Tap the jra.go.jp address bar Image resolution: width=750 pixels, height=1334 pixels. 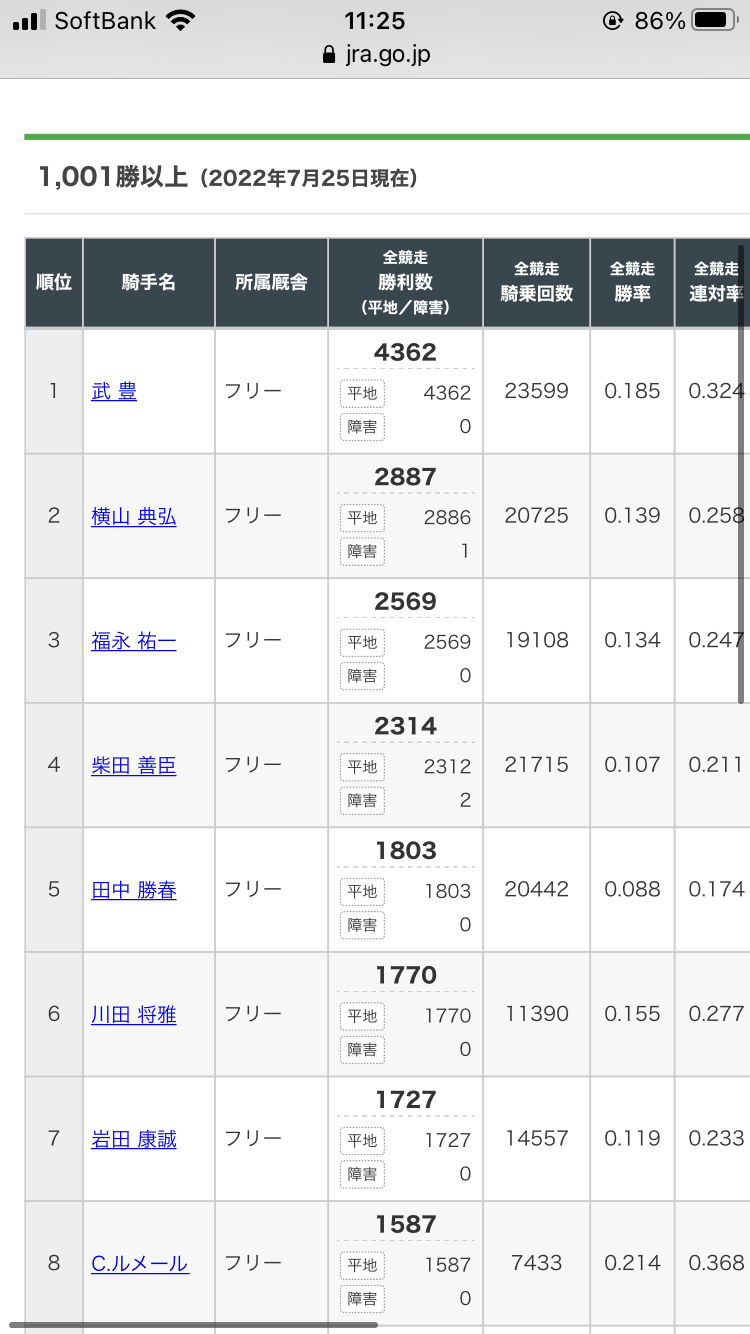(376, 54)
